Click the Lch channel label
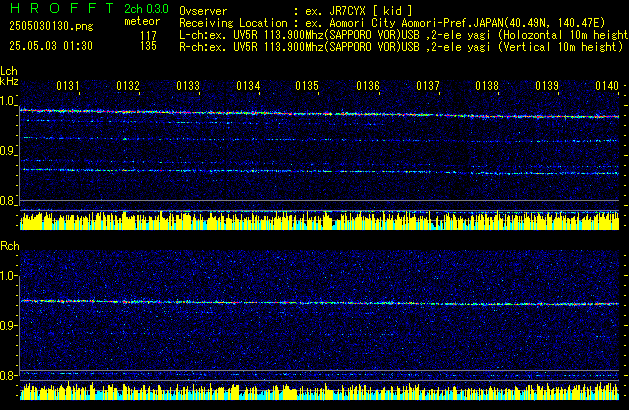 pyautogui.click(x=9, y=71)
